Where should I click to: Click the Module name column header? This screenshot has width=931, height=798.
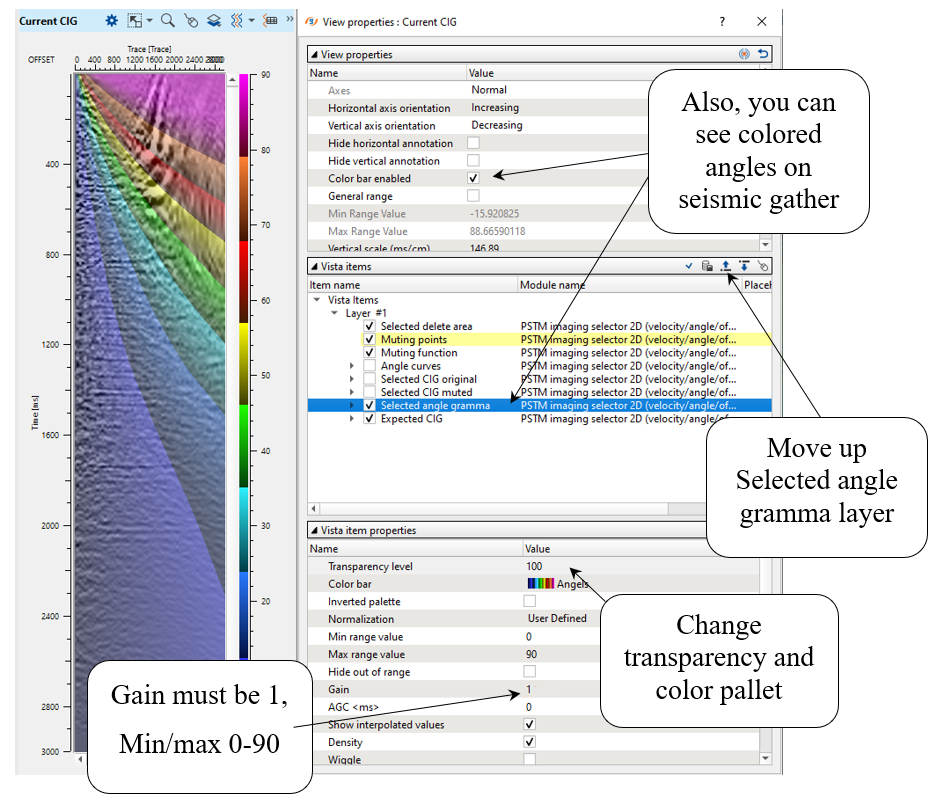click(x=551, y=285)
